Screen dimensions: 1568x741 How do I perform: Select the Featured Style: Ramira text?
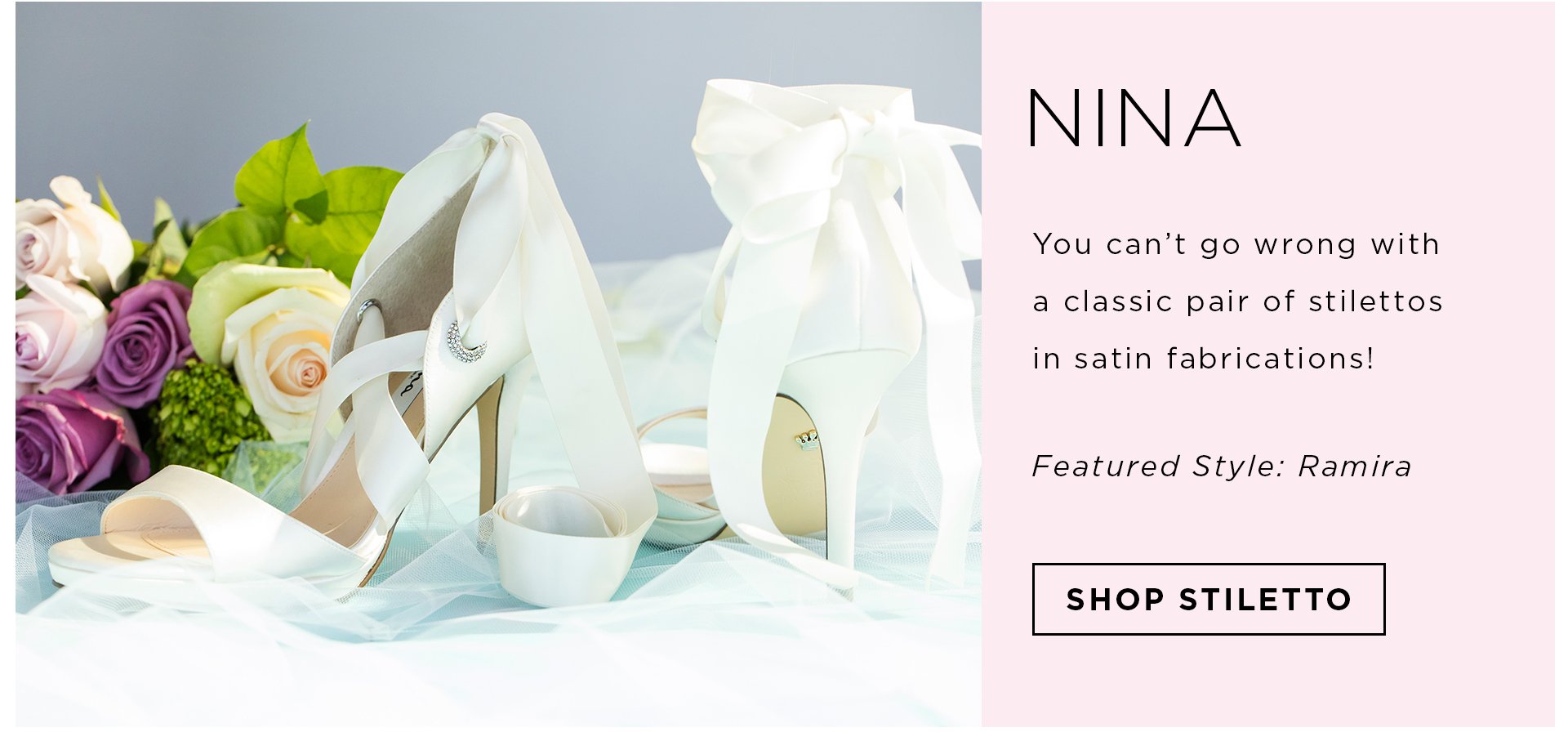[x=1222, y=466]
